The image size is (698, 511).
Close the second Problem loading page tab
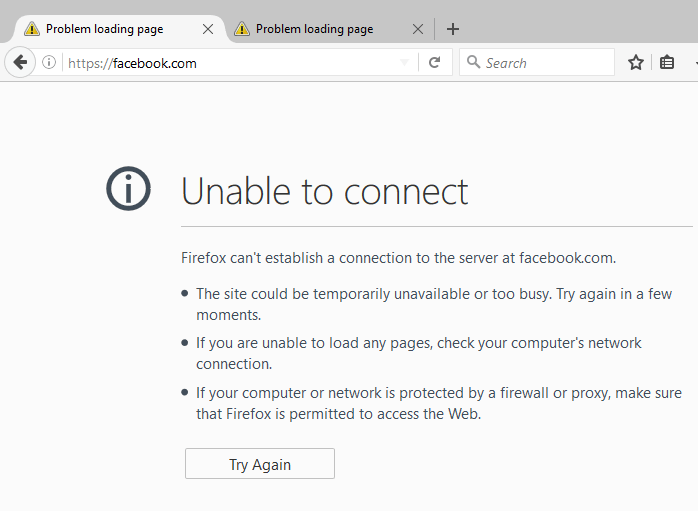418,29
